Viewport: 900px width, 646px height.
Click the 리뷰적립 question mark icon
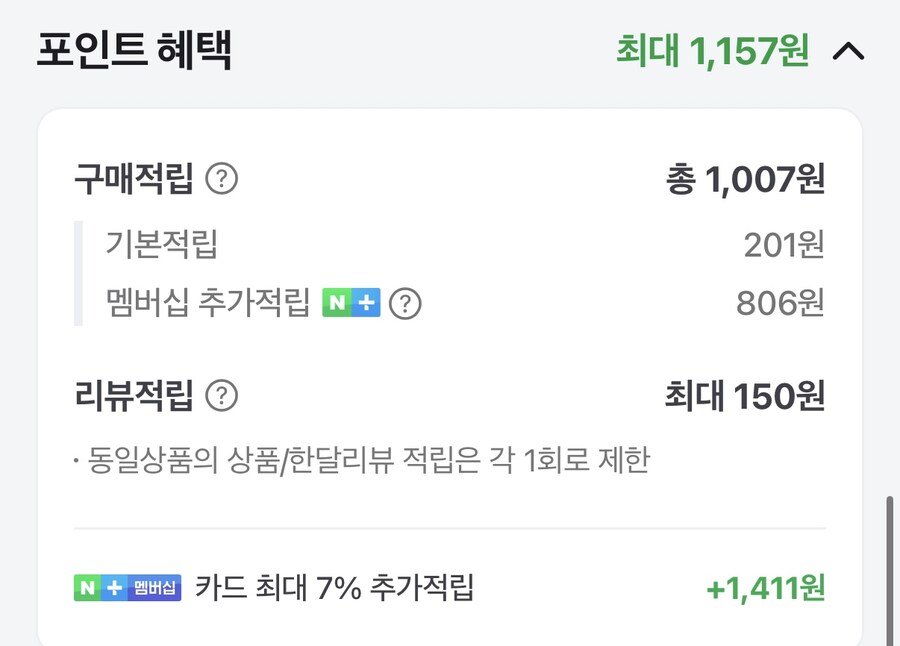pyautogui.click(x=222, y=397)
